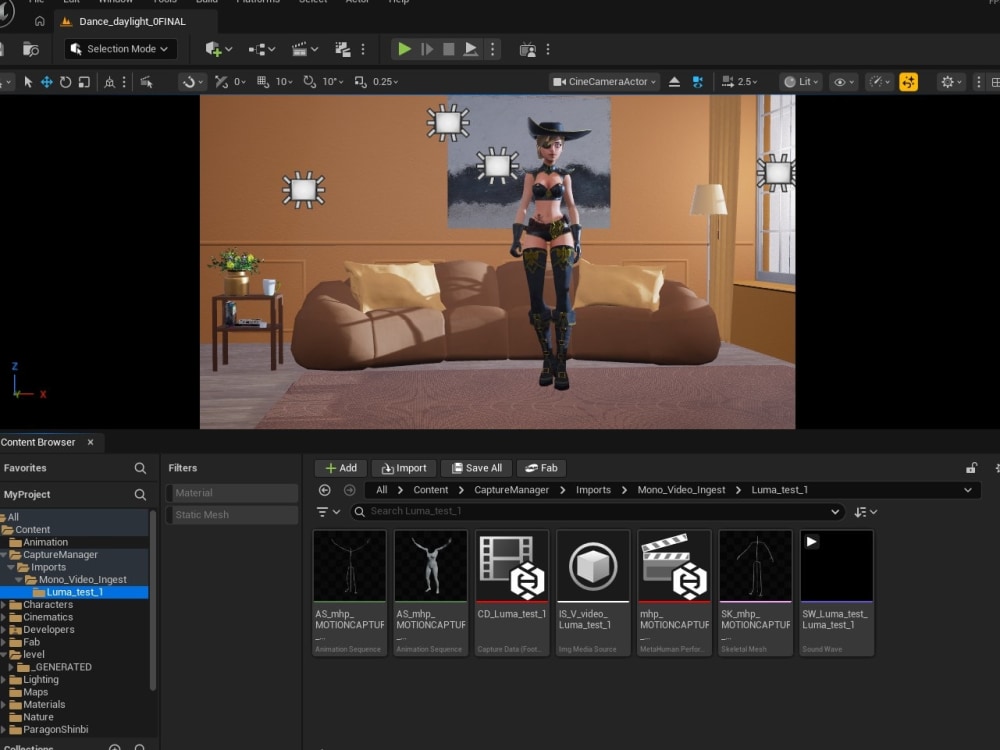
Task: Open the filter options icon dropdown
Action: pos(328,511)
